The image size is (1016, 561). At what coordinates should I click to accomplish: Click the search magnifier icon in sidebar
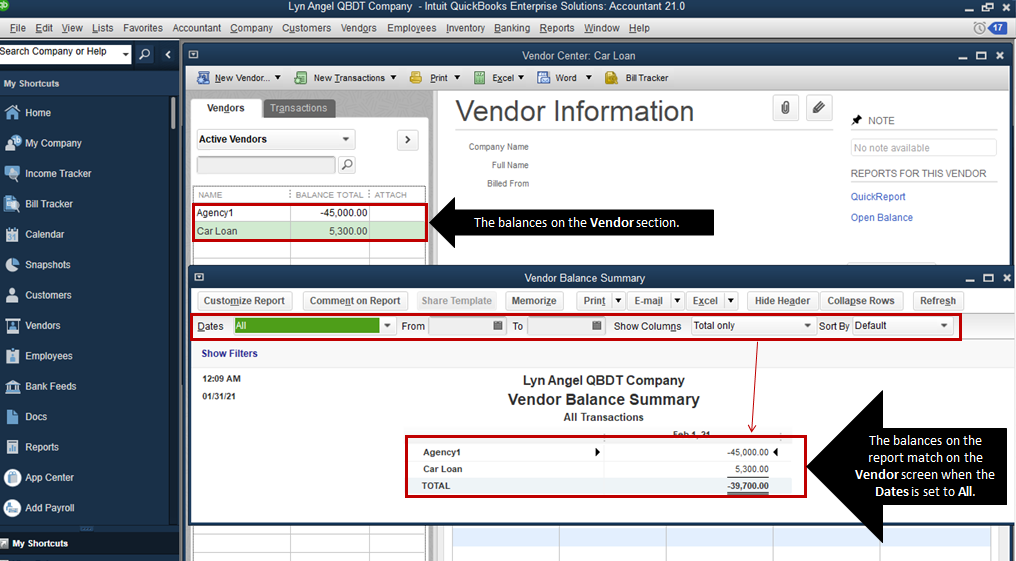pyautogui.click(x=145, y=54)
